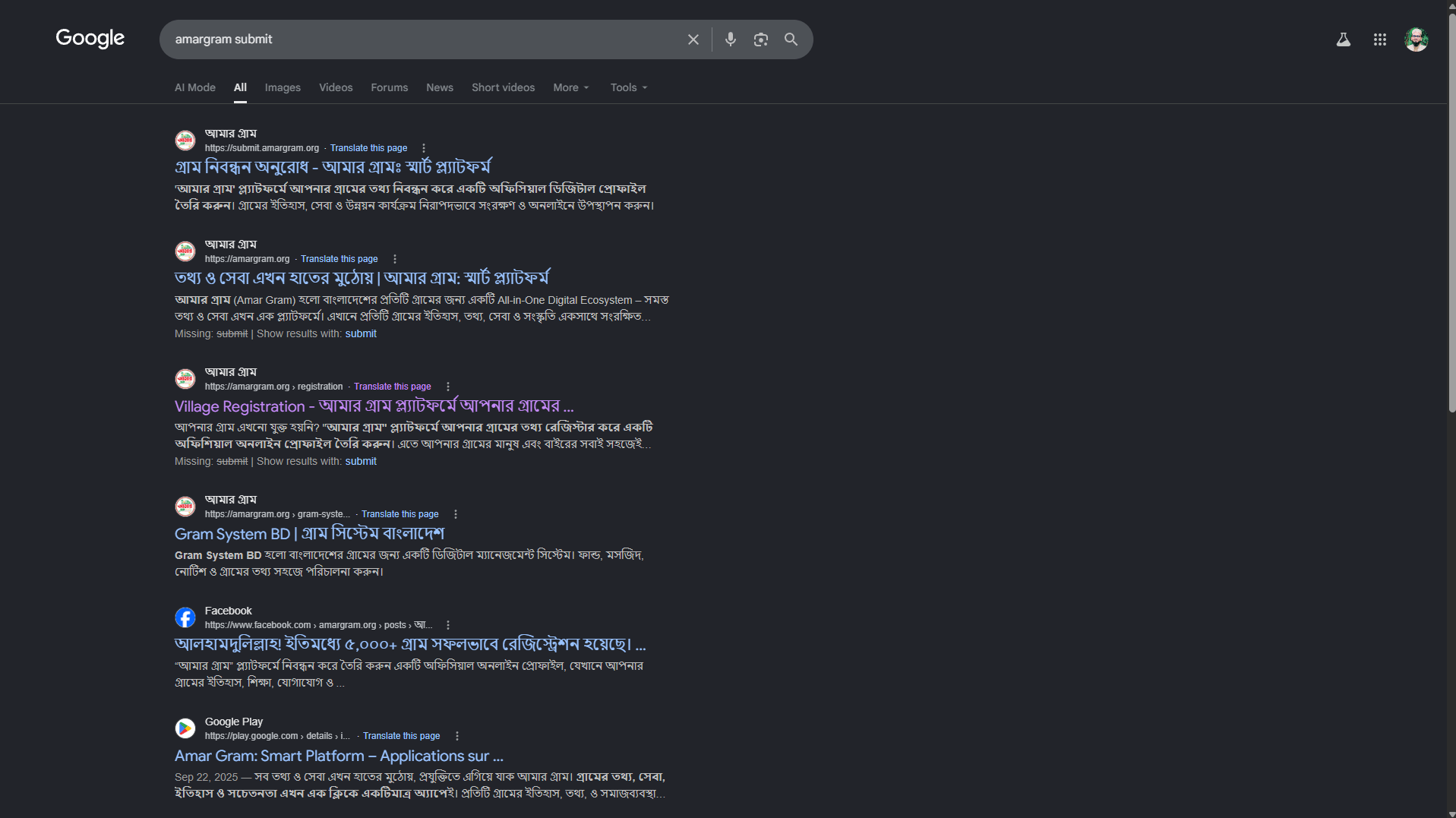This screenshot has width=1456, height=818.
Task: Expand the Tools dropdown
Action: (629, 87)
